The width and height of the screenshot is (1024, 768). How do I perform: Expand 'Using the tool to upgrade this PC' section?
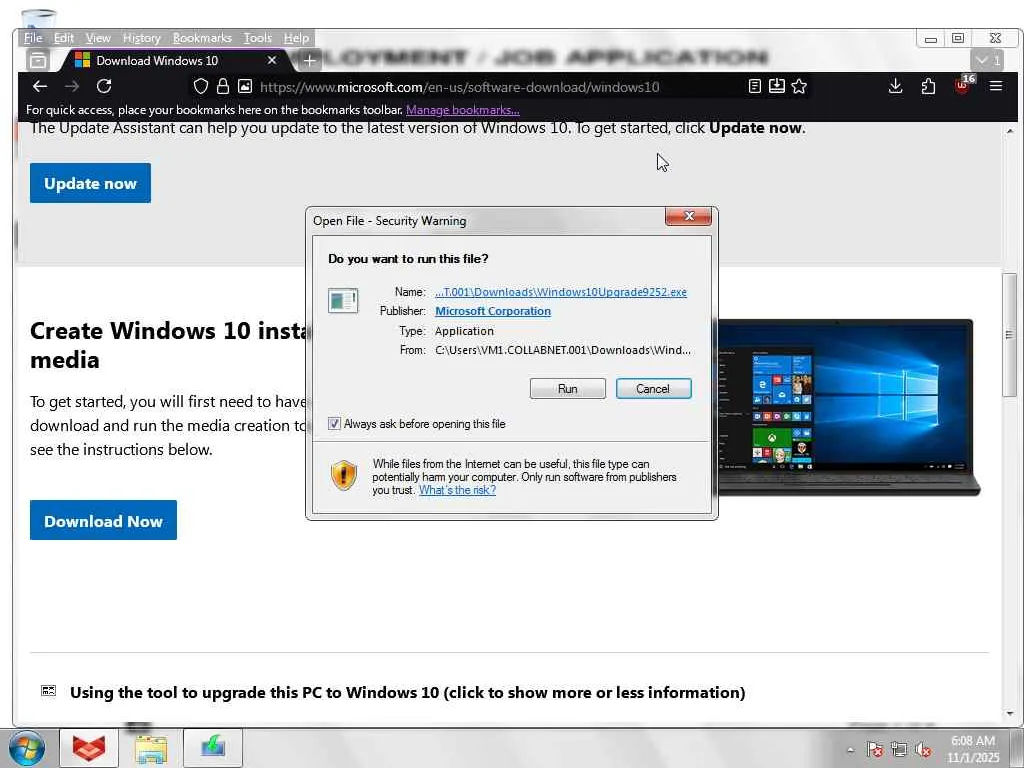[x=408, y=692]
